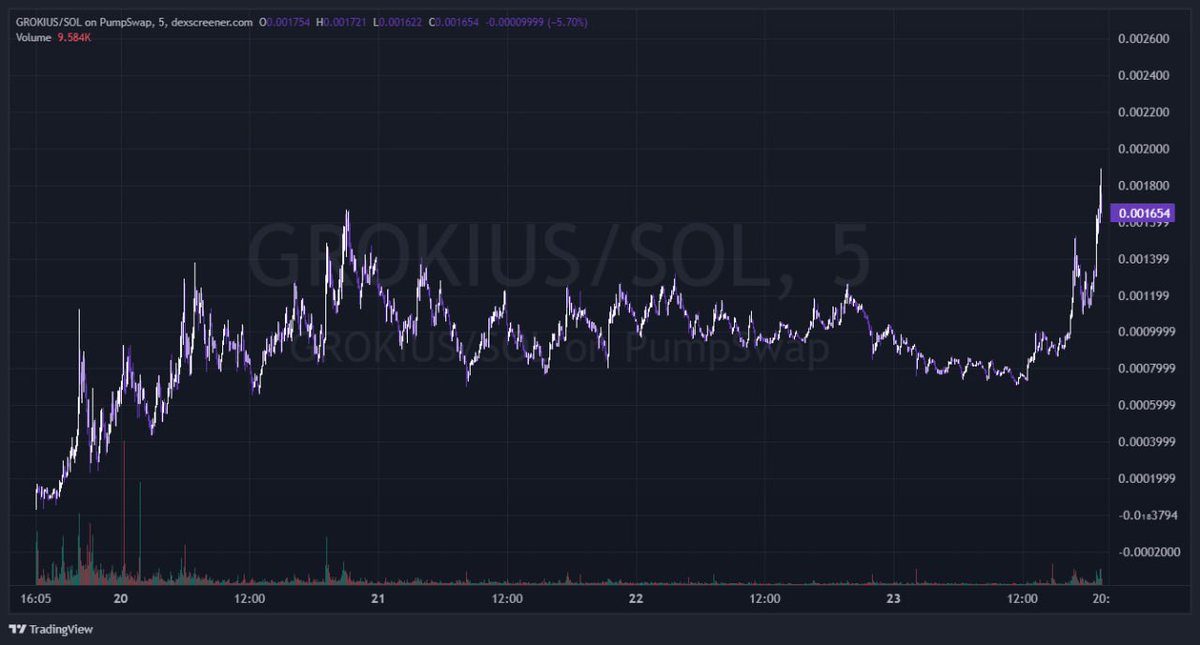Image resolution: width=1200 pixels, height=645 pixels.
Task: Click the date label 23 on time axis
Action: pyautogui.click(x=894, y=599)
